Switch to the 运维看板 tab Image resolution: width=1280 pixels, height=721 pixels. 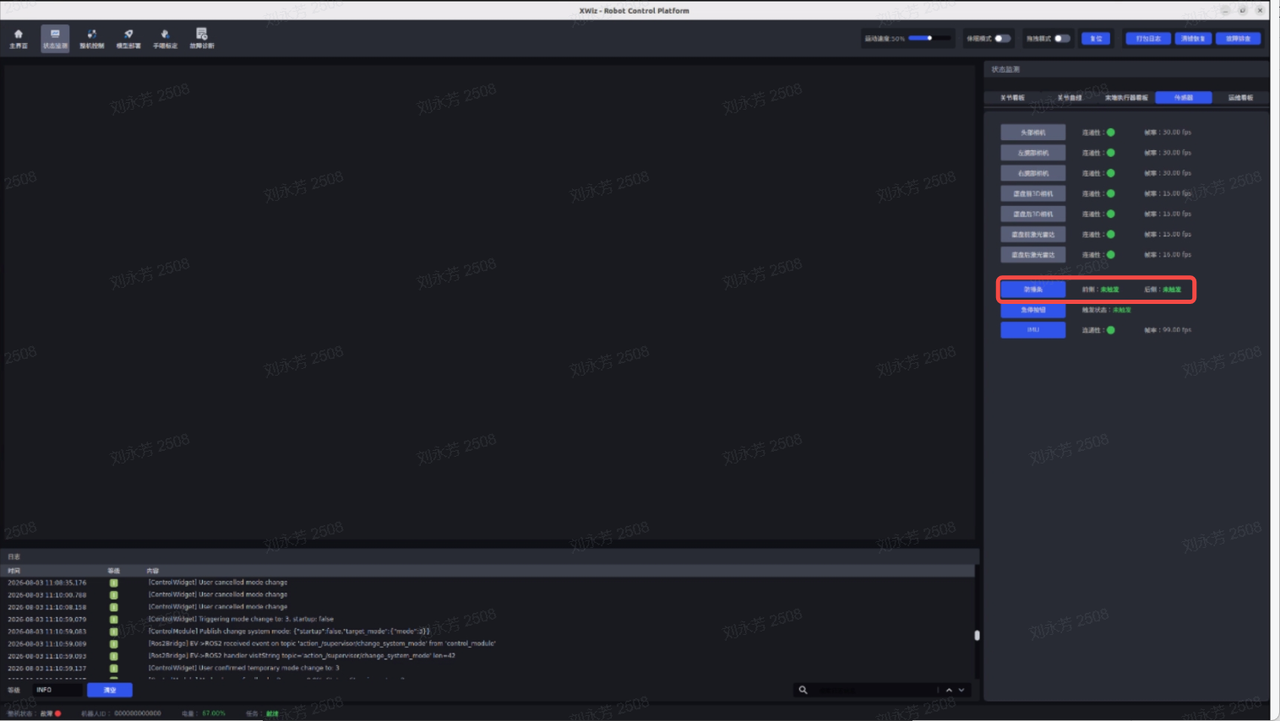tap(1240, 98)
